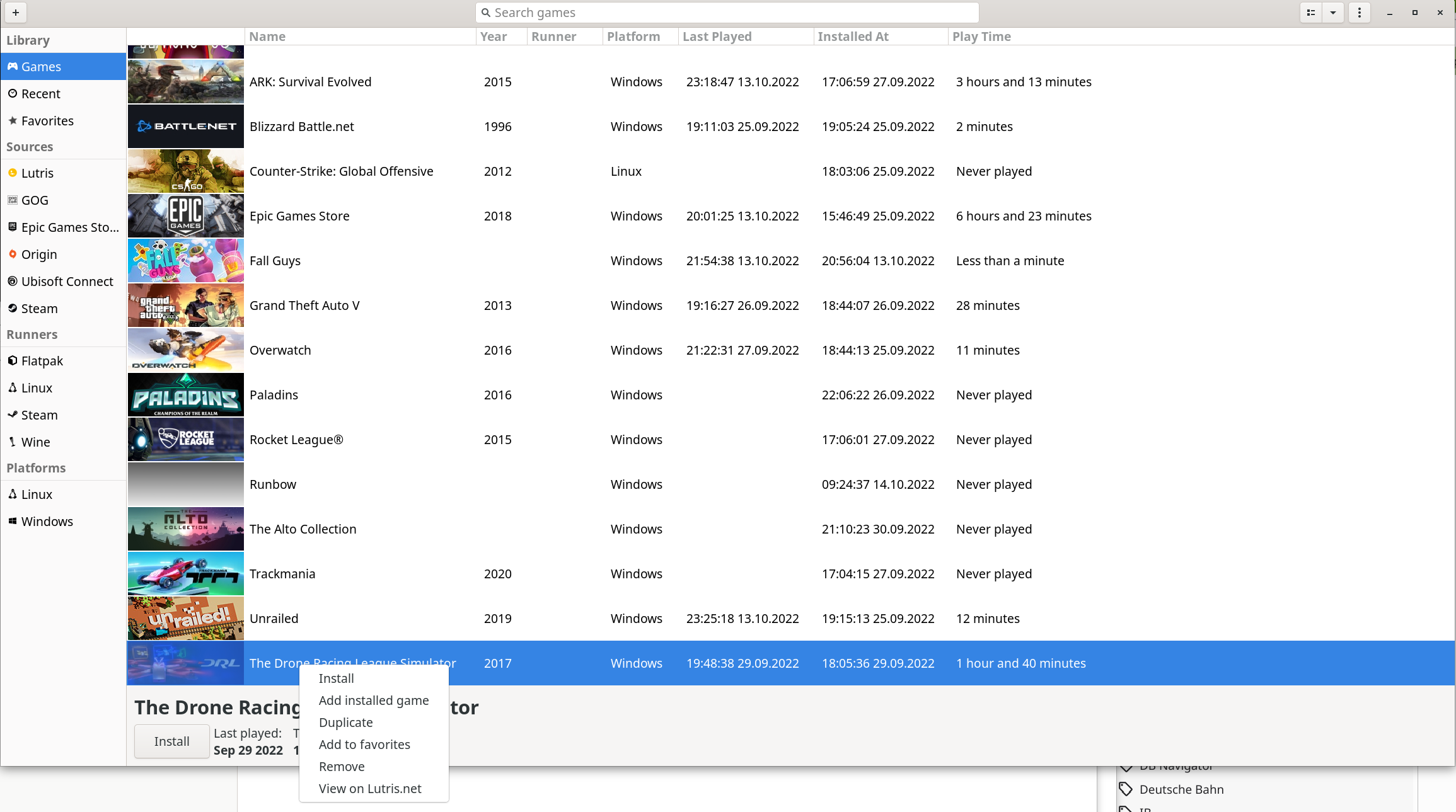Screen dimensions: 1456x812
Task: Sort games by the Play Time column
Action: coord(981,37)
